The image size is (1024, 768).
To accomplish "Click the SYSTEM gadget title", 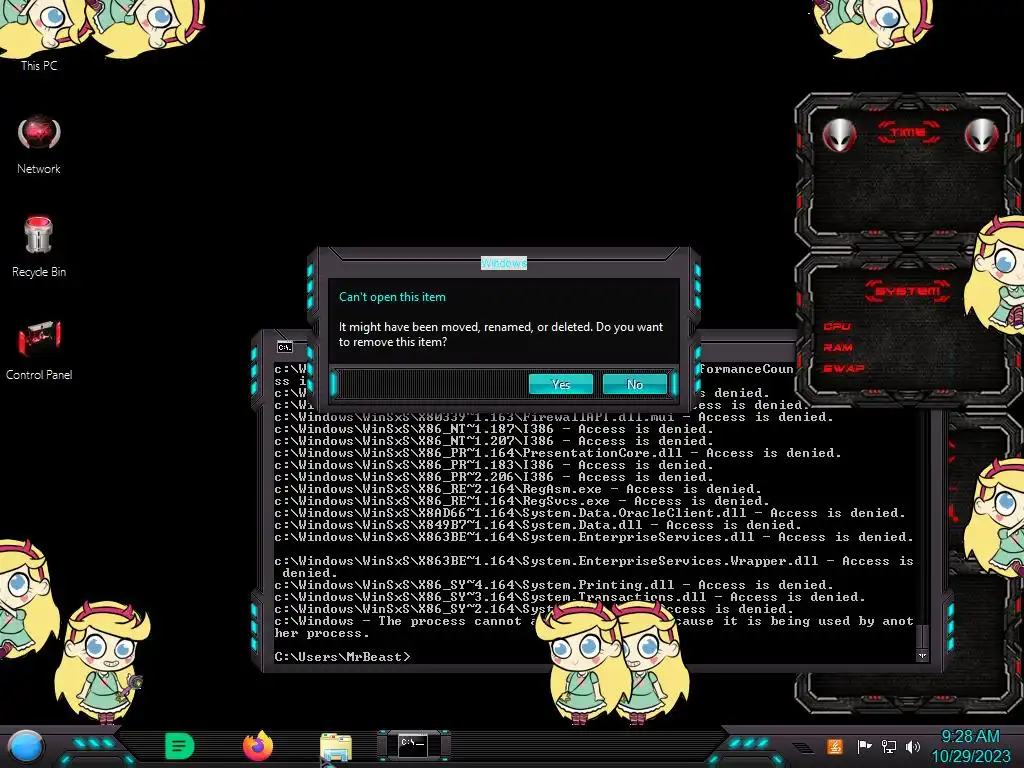I will 908,291.
